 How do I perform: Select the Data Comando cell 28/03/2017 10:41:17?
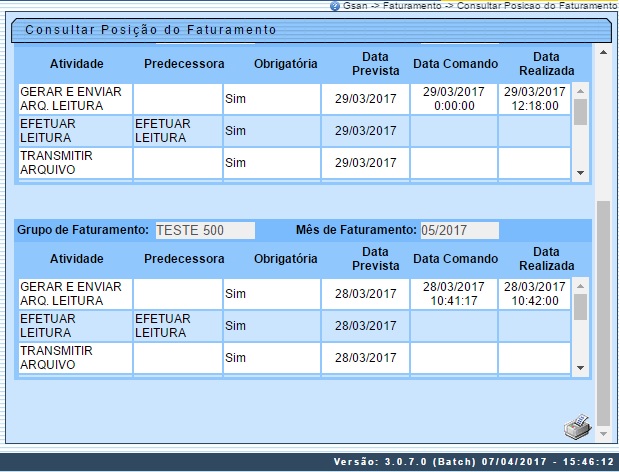453,294
